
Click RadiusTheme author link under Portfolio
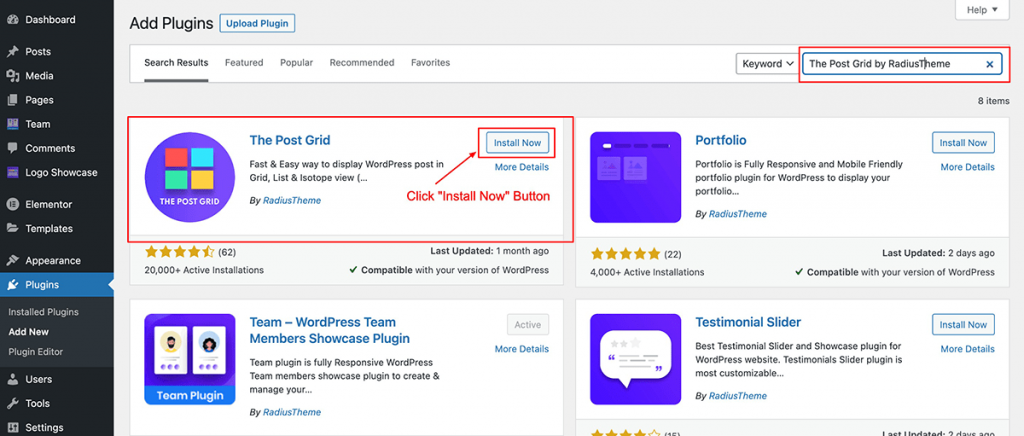pyautogui.click(x=737, y=214)
